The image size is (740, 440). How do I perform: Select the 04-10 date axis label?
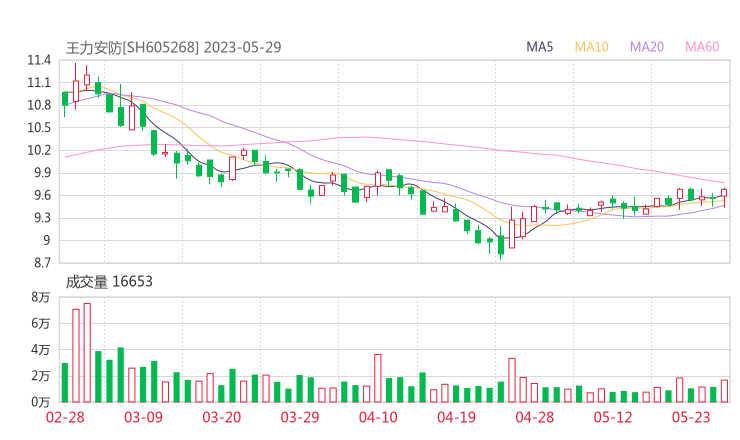tap(378, 417)
